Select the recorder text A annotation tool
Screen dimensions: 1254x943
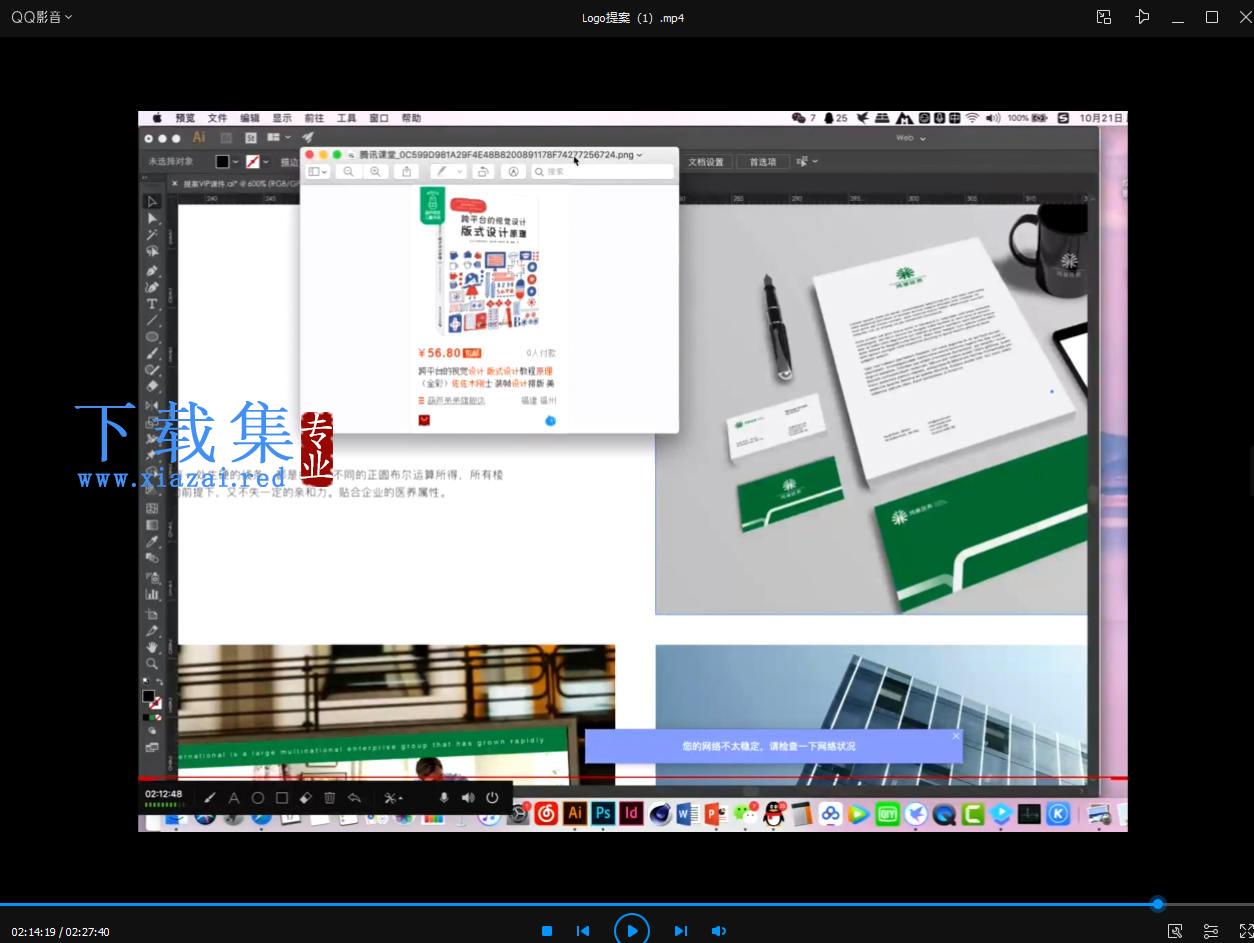234,798
